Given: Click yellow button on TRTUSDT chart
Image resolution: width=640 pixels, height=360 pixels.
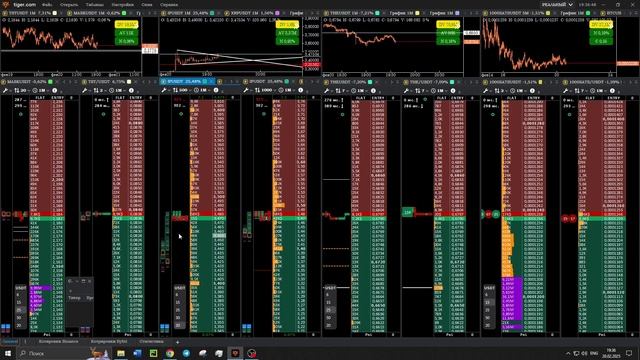Looking at the screenshot, I should coord(126,25).
